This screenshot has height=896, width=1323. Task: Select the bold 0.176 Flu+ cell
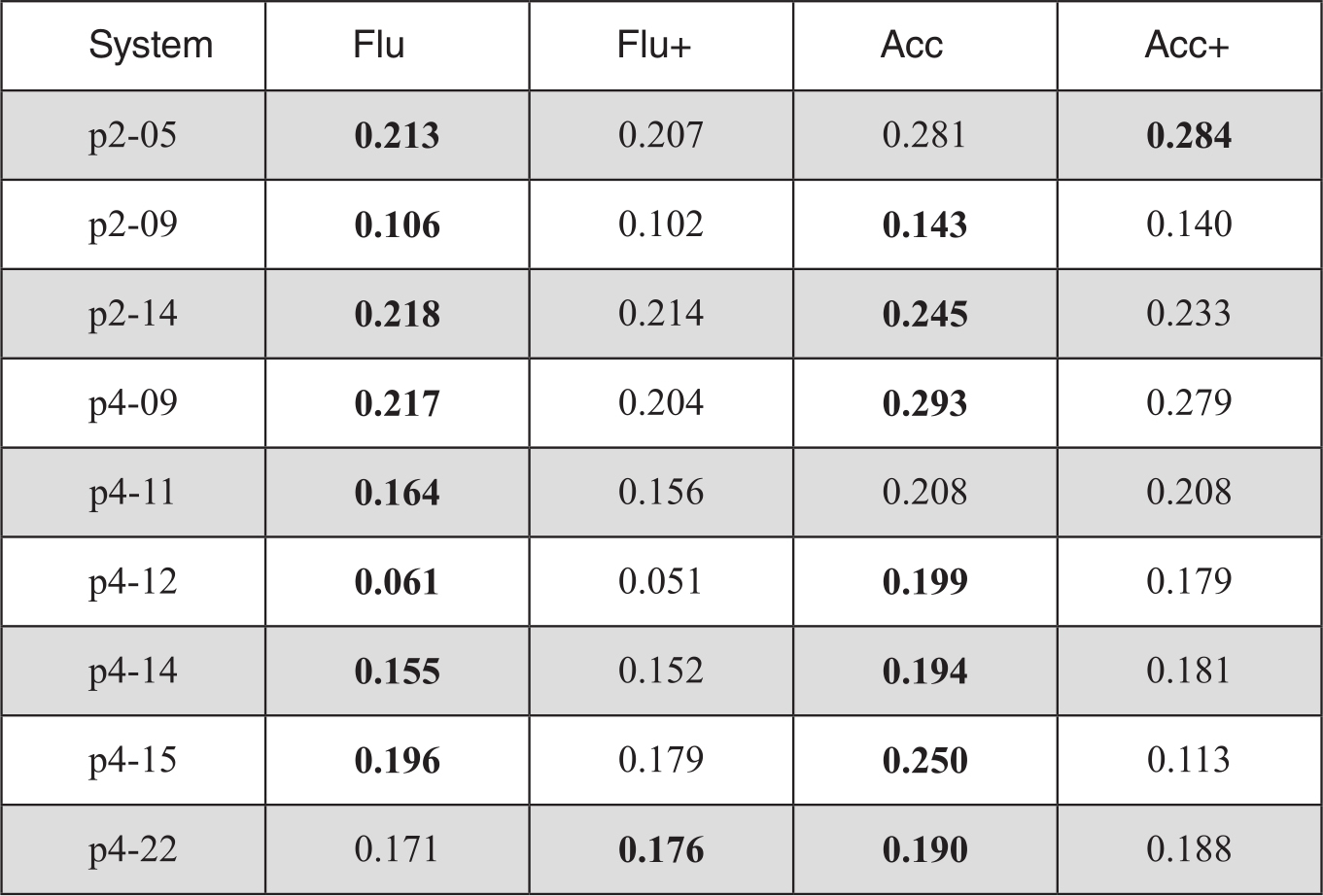[661, 850]
